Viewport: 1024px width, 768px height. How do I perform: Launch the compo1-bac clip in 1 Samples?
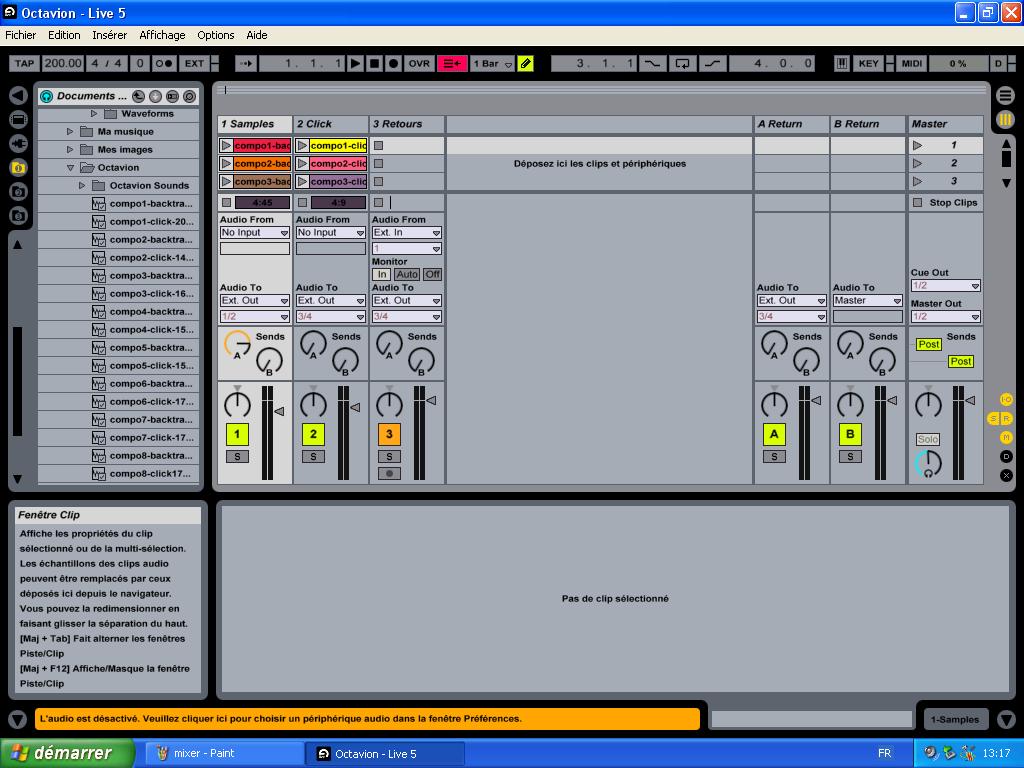227,146
